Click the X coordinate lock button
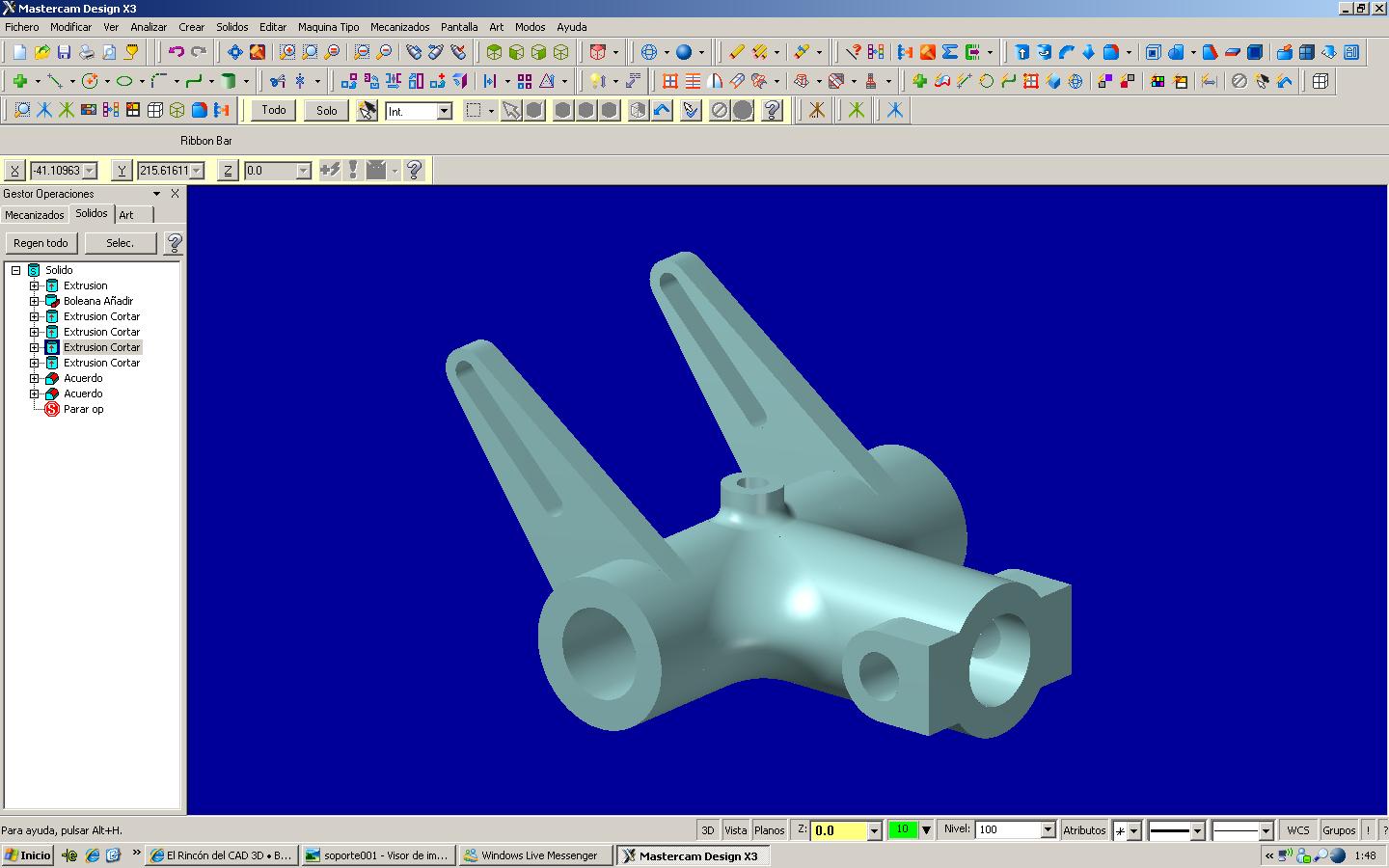Viewport: 1389px width, 868px height. pos(14,171)
